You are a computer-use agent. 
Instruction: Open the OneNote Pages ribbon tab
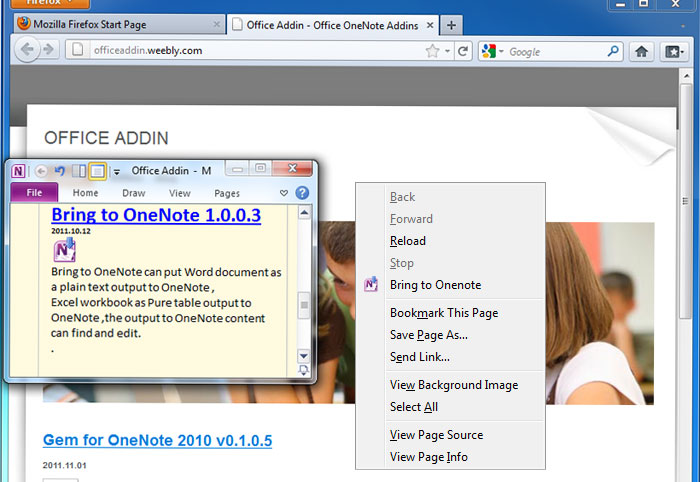tap(227, 193)
